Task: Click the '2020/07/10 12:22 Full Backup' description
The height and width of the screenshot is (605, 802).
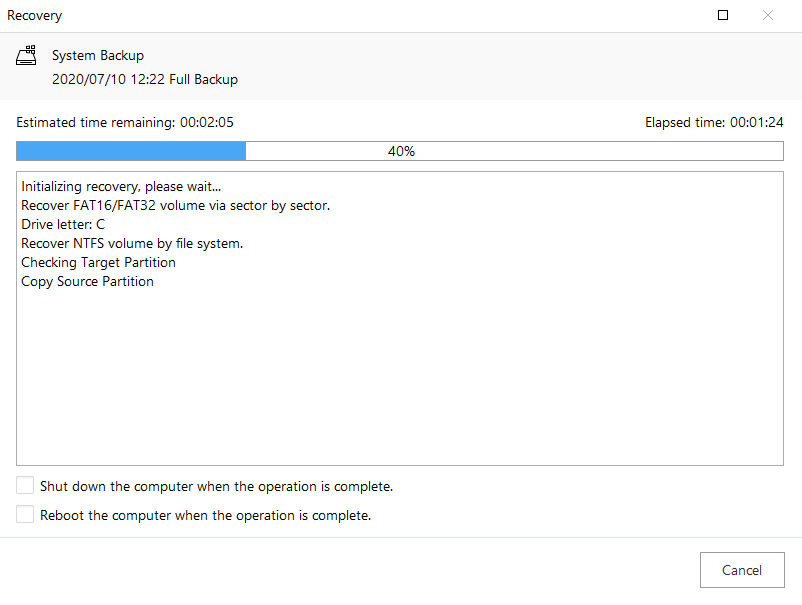Action: (x=145, y=79)
